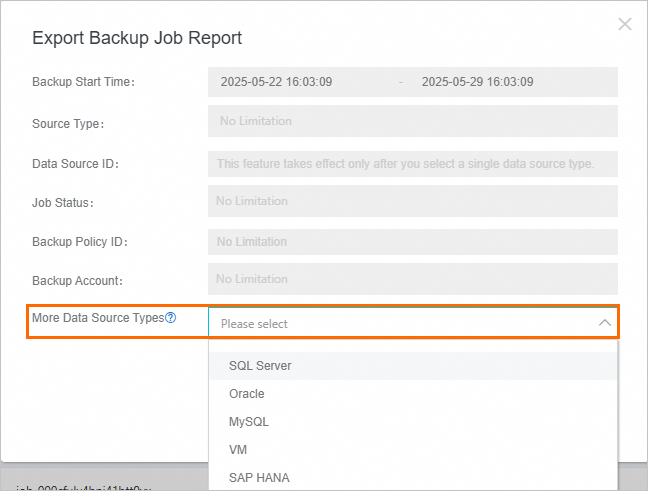
Task: Click the More Data Source Types label
Action: [x=98, y=318]
